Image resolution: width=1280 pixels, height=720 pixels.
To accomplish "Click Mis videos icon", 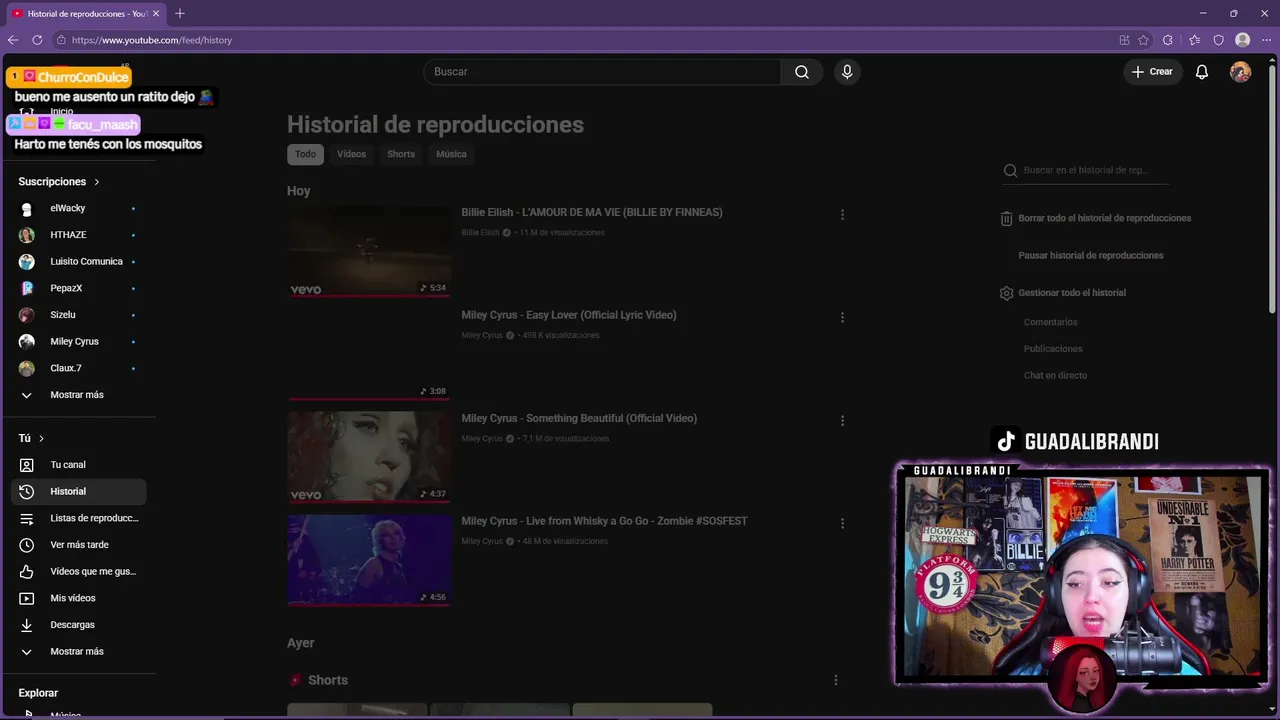I will coord(27,598).
